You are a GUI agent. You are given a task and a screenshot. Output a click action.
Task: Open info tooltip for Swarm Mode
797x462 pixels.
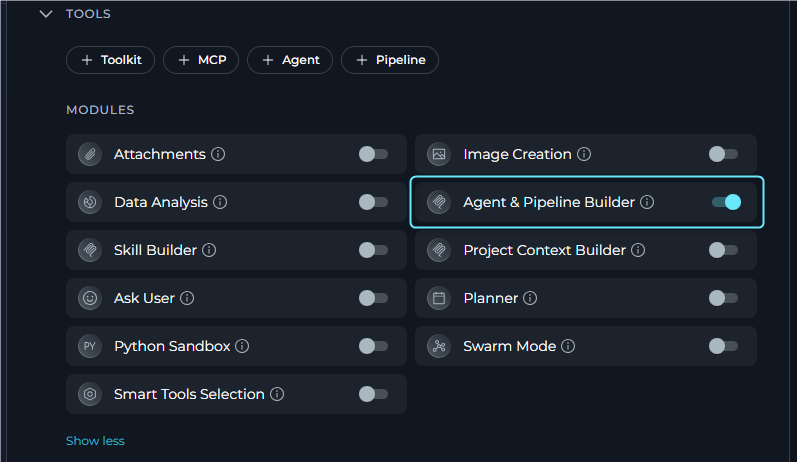coord(568,346)
